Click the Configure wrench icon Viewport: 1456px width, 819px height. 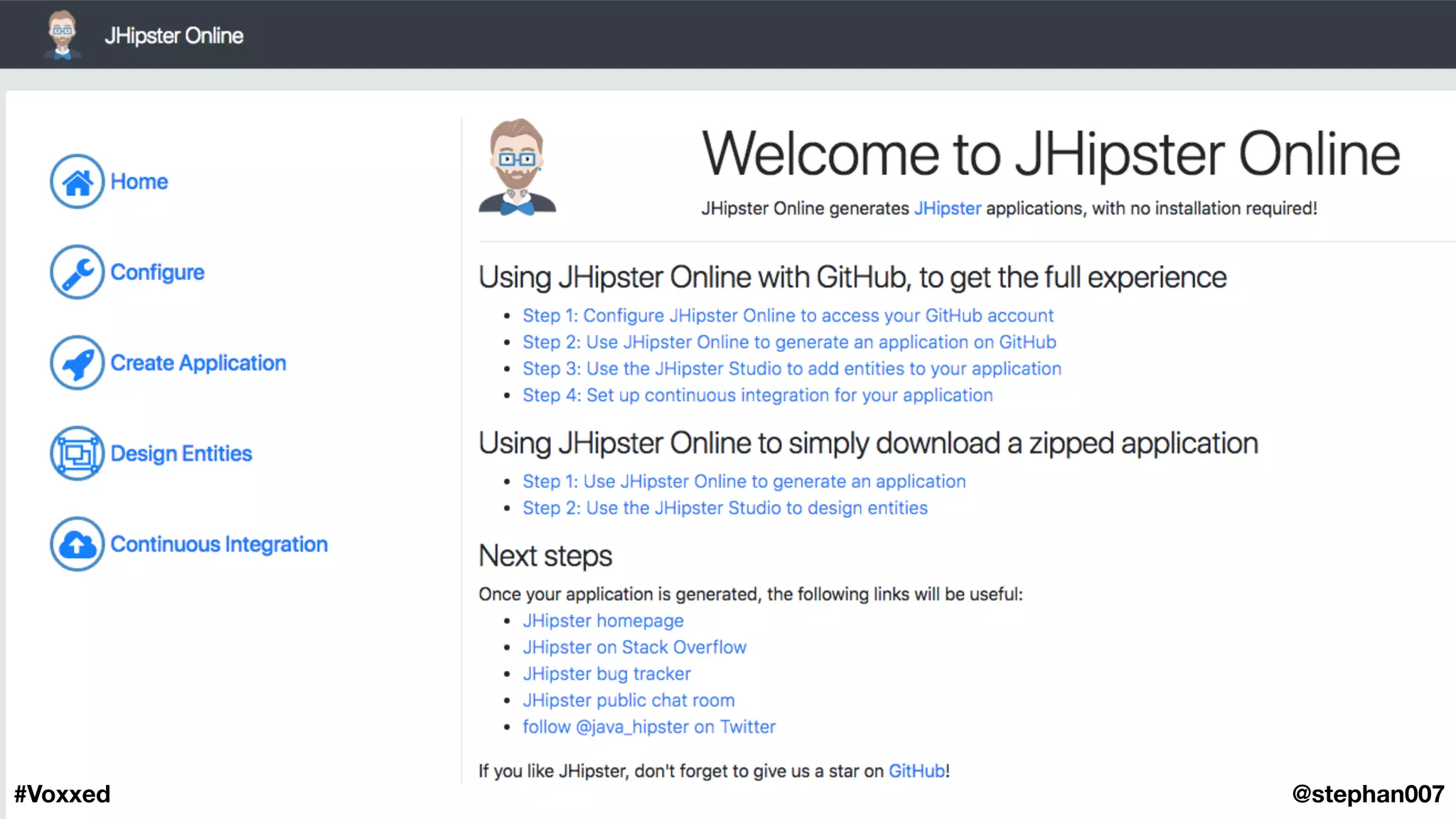click(x=77, y=272)
